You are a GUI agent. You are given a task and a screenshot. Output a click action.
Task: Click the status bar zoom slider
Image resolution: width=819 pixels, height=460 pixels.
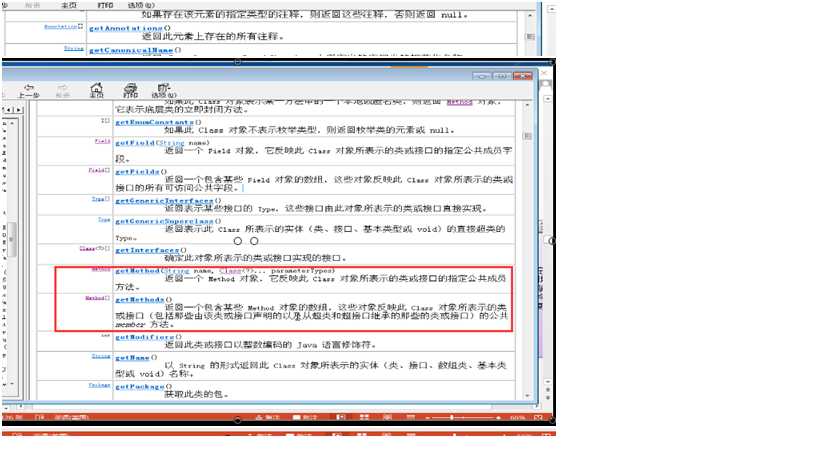tap(462, 418)
